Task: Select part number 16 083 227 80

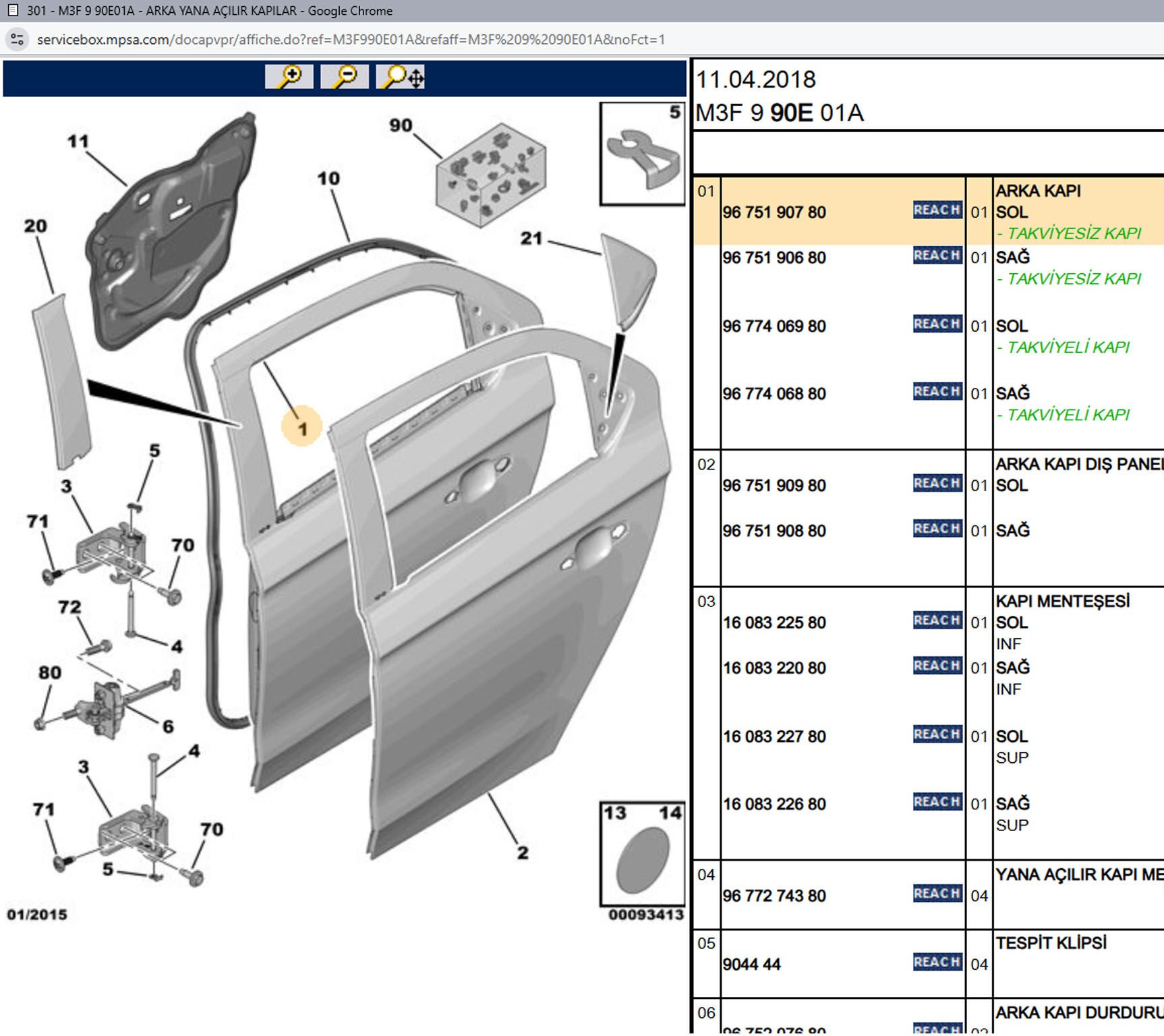Action: click(774, 737)
